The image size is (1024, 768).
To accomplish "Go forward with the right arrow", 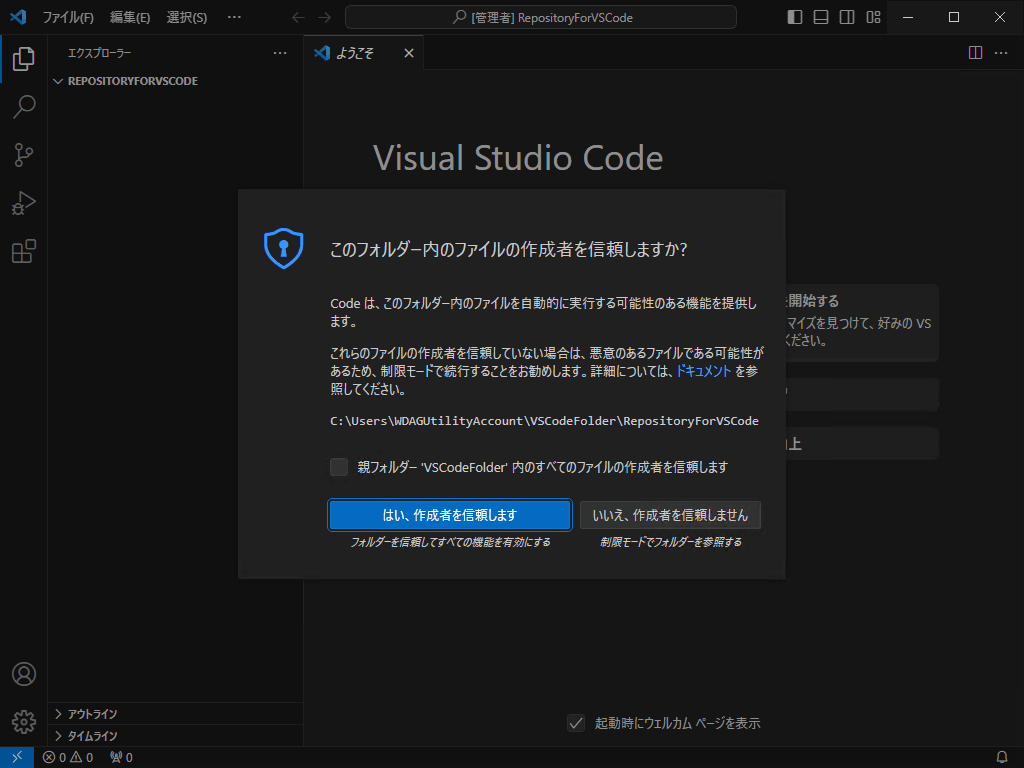I will pyautogui.click(x=325, y=18).
